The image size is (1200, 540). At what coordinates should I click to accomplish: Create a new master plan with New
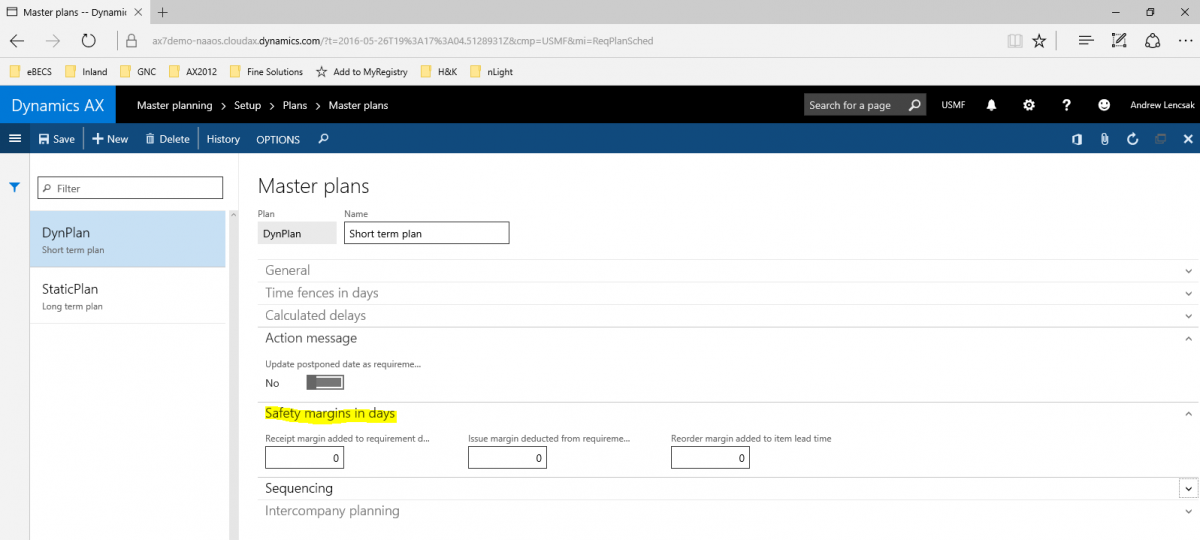pyautogui.click(x=110, y=139)
